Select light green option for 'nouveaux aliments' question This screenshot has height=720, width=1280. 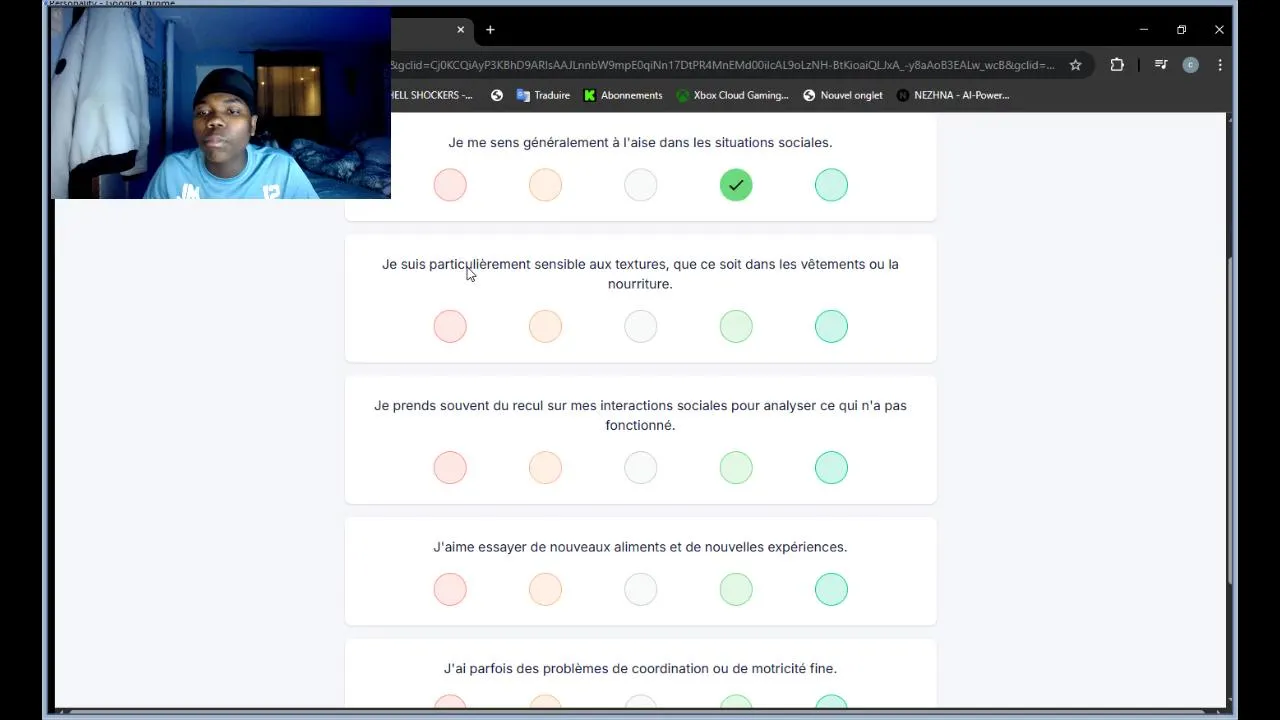736,589
